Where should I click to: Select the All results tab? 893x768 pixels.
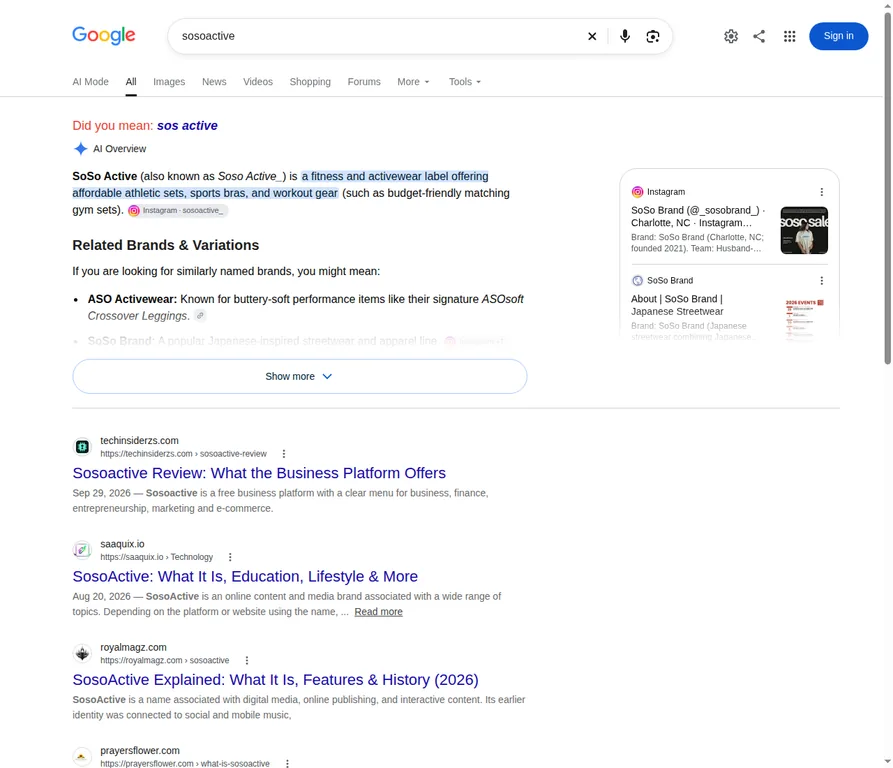[x=131, y=82]
